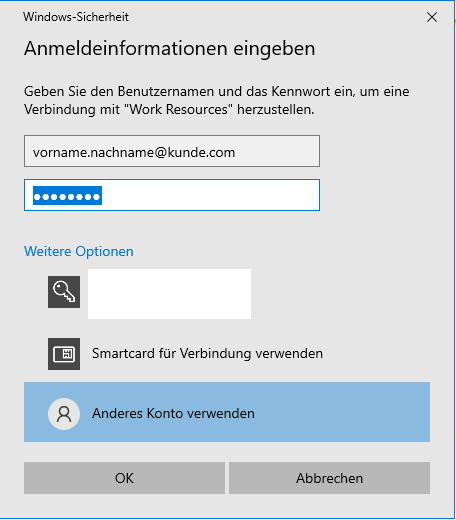The width and height of the screenshot is (456, 520).
Task: Click the instruction text about Benutzernamen und Kennwort
Action: (x=217, y=100)
